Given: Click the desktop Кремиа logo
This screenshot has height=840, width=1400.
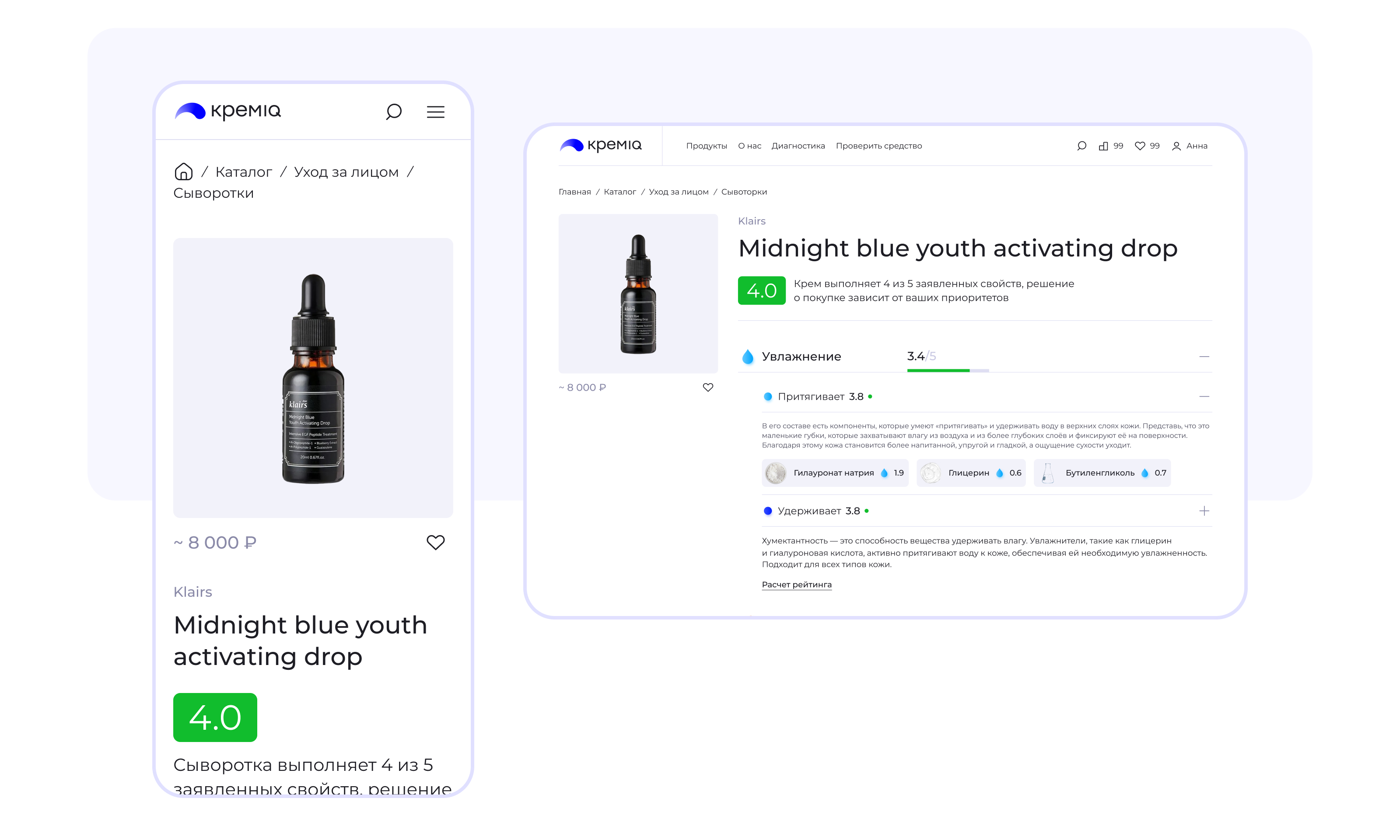Looking at the screenshot, I should [600, 146].
